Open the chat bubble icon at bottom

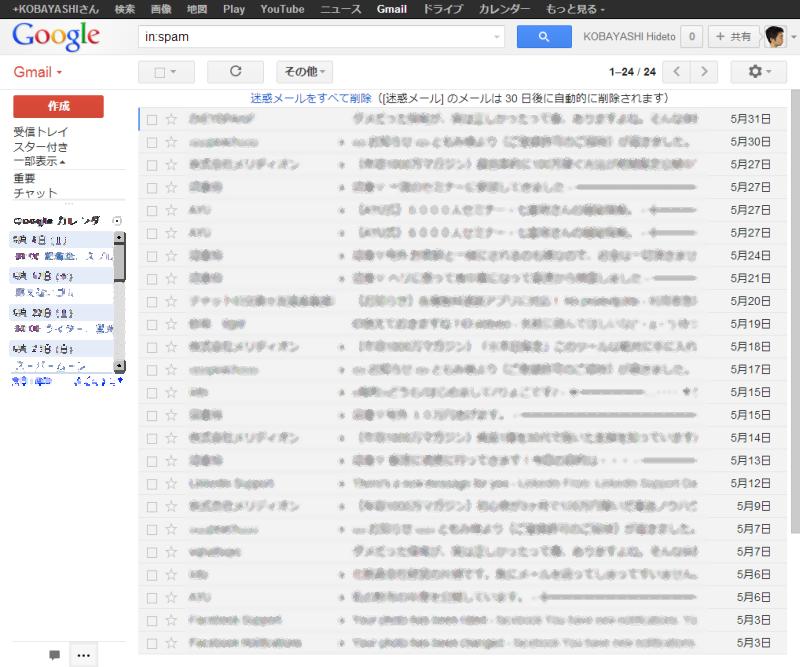pos(55,655)
